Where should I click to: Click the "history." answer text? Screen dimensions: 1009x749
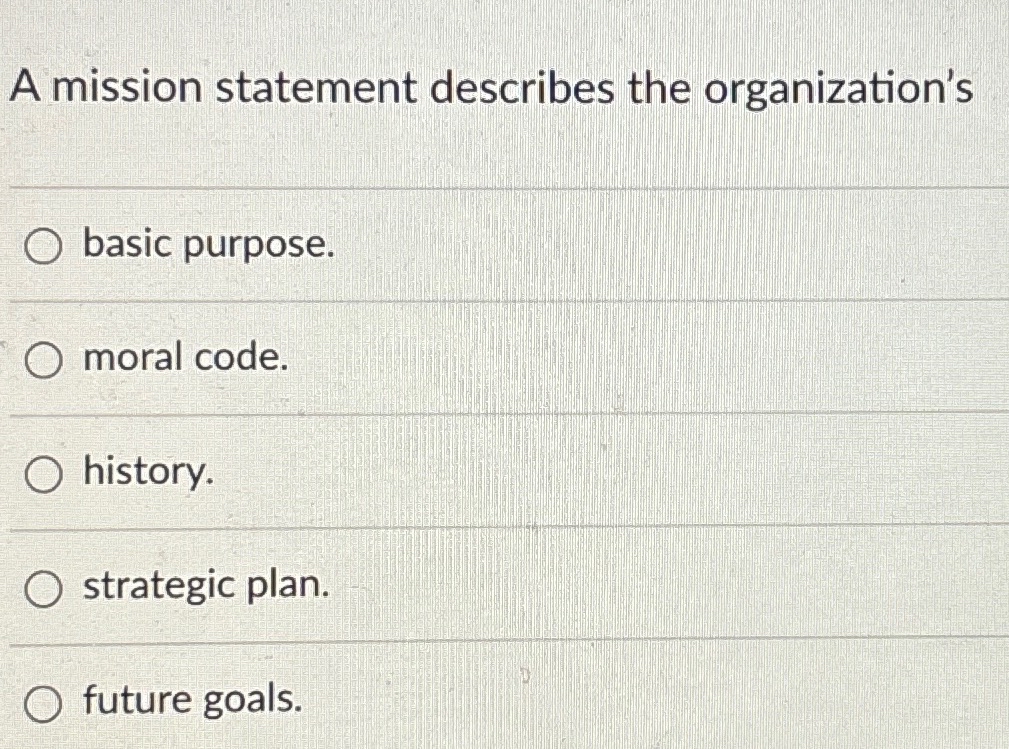(145, 473)
